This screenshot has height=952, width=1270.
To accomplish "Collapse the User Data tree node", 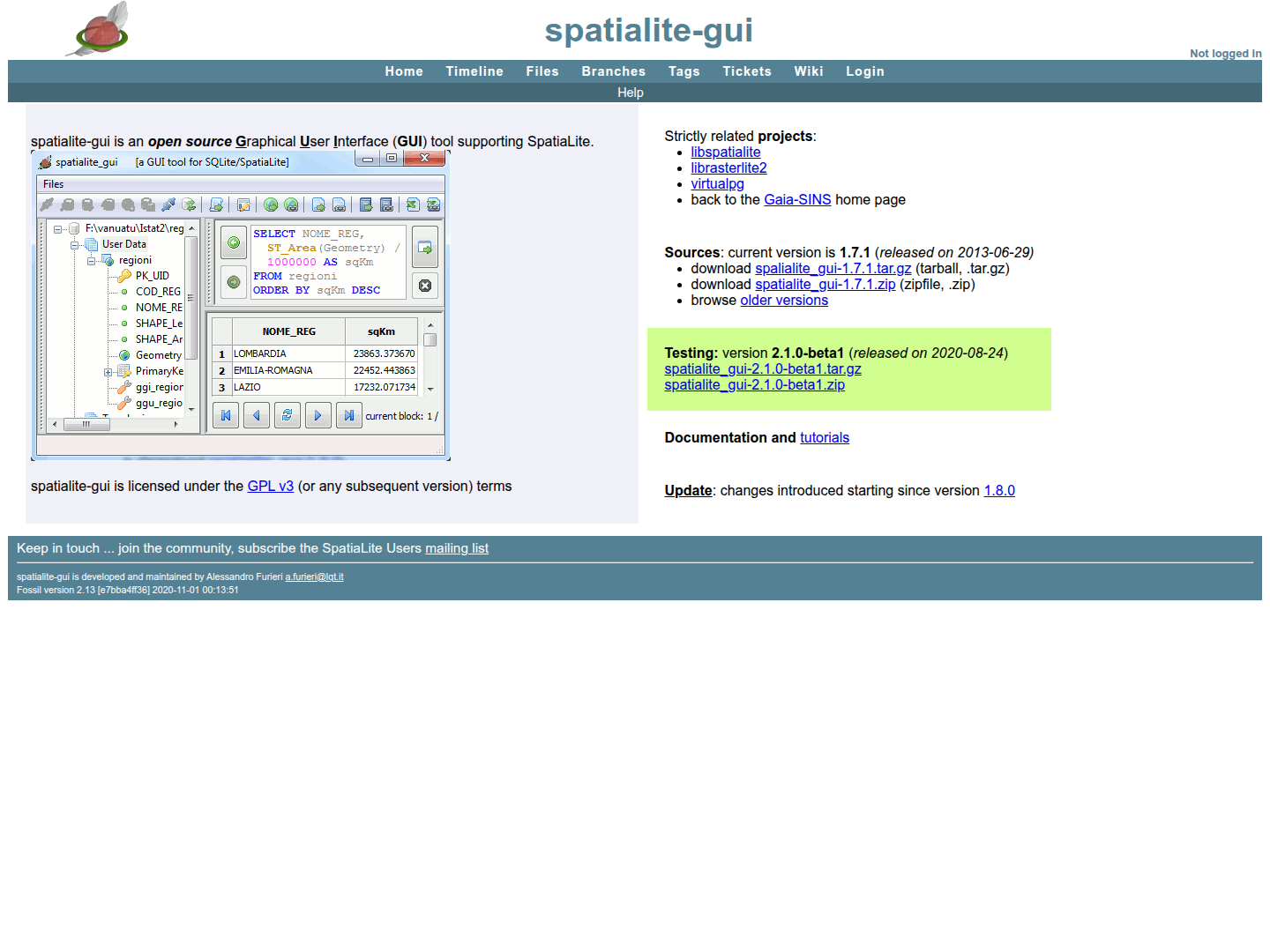I will click(75, 245).
